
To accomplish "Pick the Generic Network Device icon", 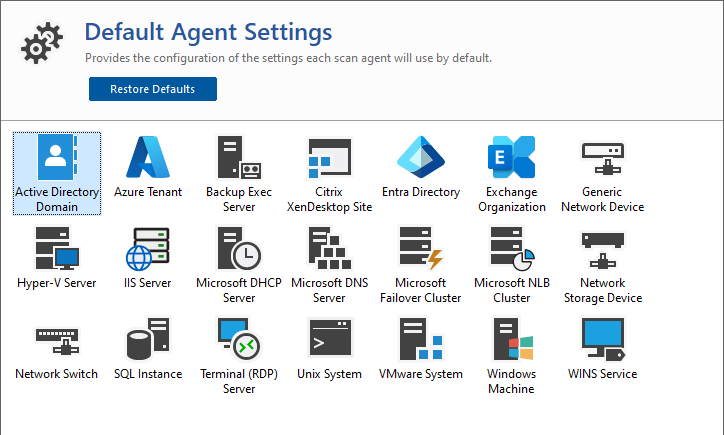I will [603, 157].
